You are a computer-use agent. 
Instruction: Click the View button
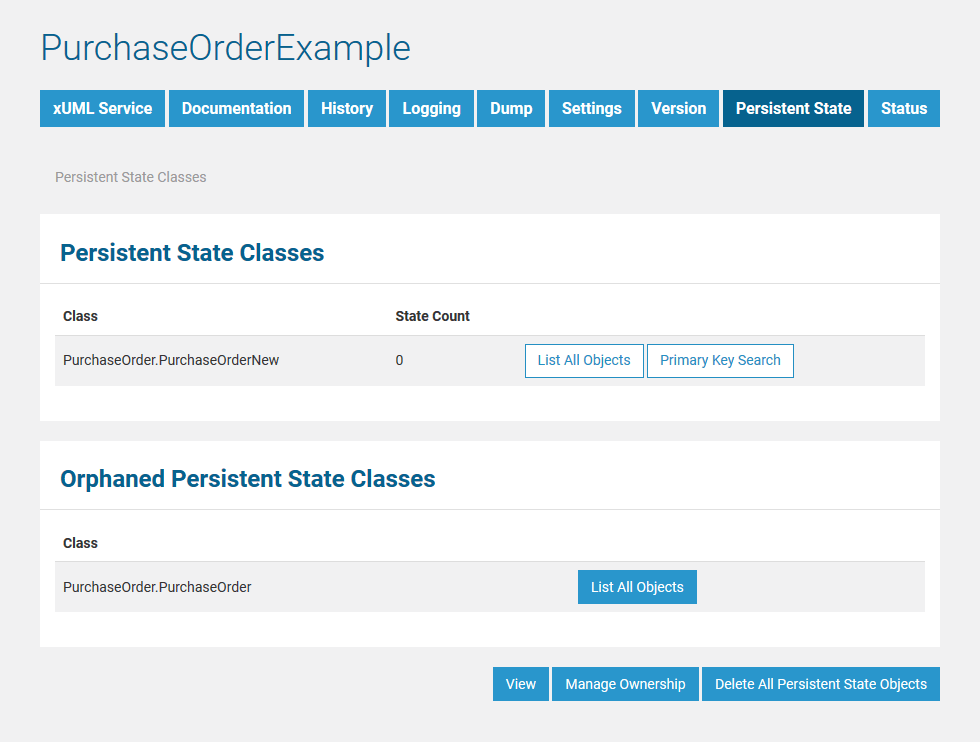[x=520, y=684]
